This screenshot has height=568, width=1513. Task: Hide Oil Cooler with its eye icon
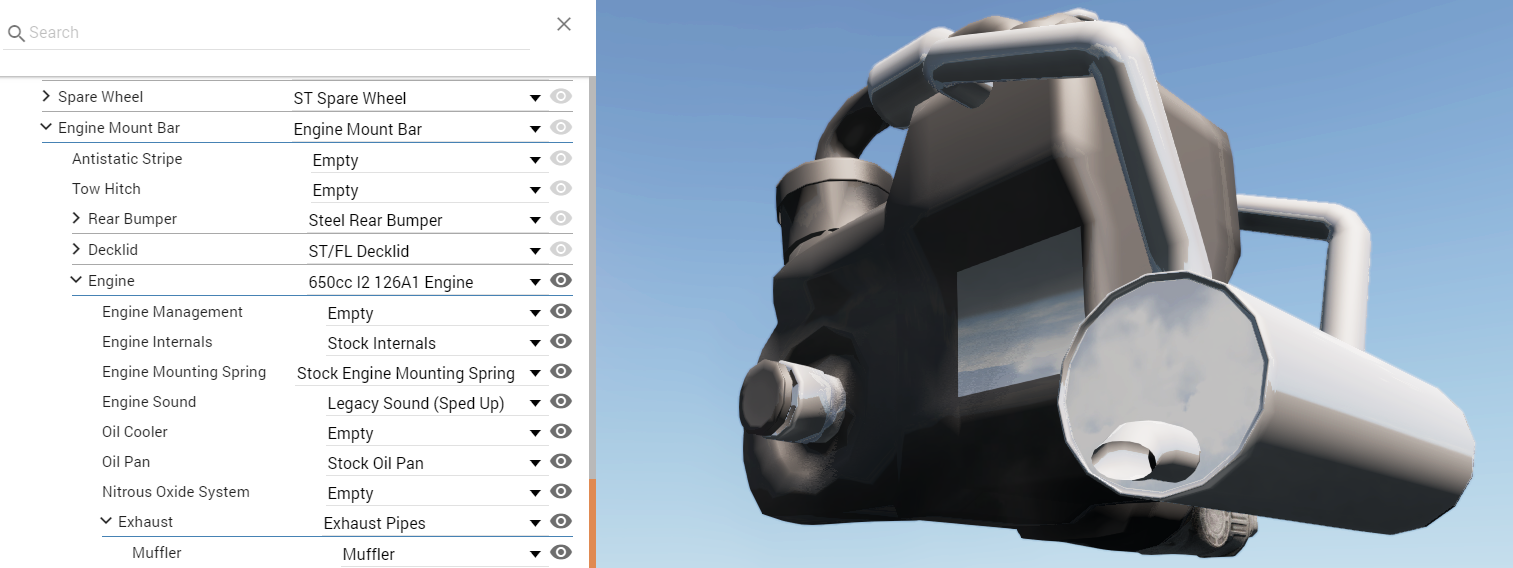tap(561, 431)
